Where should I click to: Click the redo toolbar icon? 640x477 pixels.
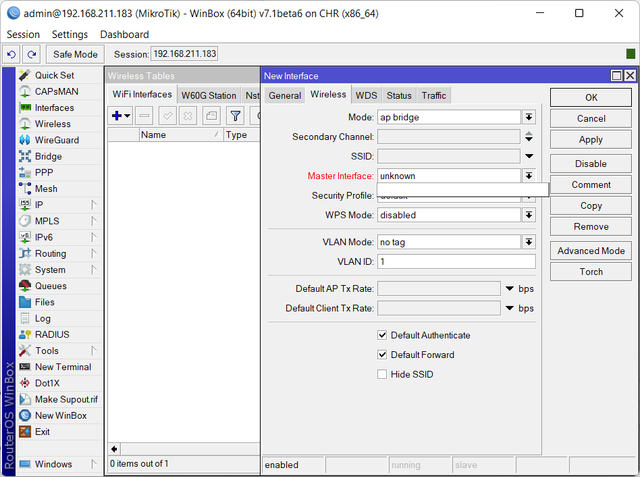(x=31, y=54)
